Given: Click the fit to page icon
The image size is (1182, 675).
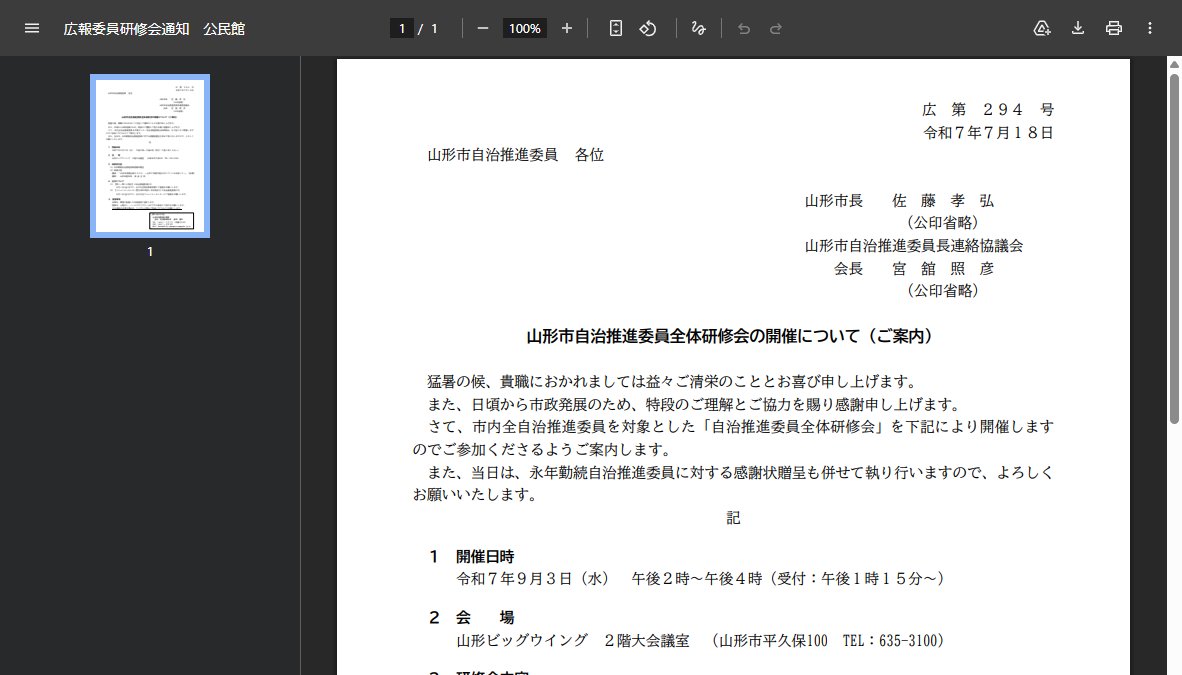Looking at the screenshot, I should 616,29.
